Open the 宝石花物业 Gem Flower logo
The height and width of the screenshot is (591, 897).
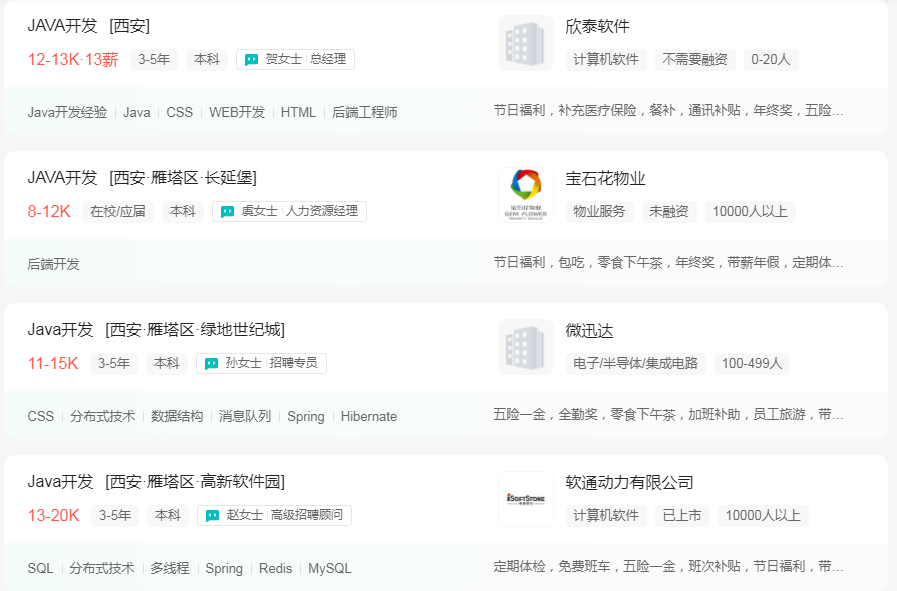coord(526,195)
